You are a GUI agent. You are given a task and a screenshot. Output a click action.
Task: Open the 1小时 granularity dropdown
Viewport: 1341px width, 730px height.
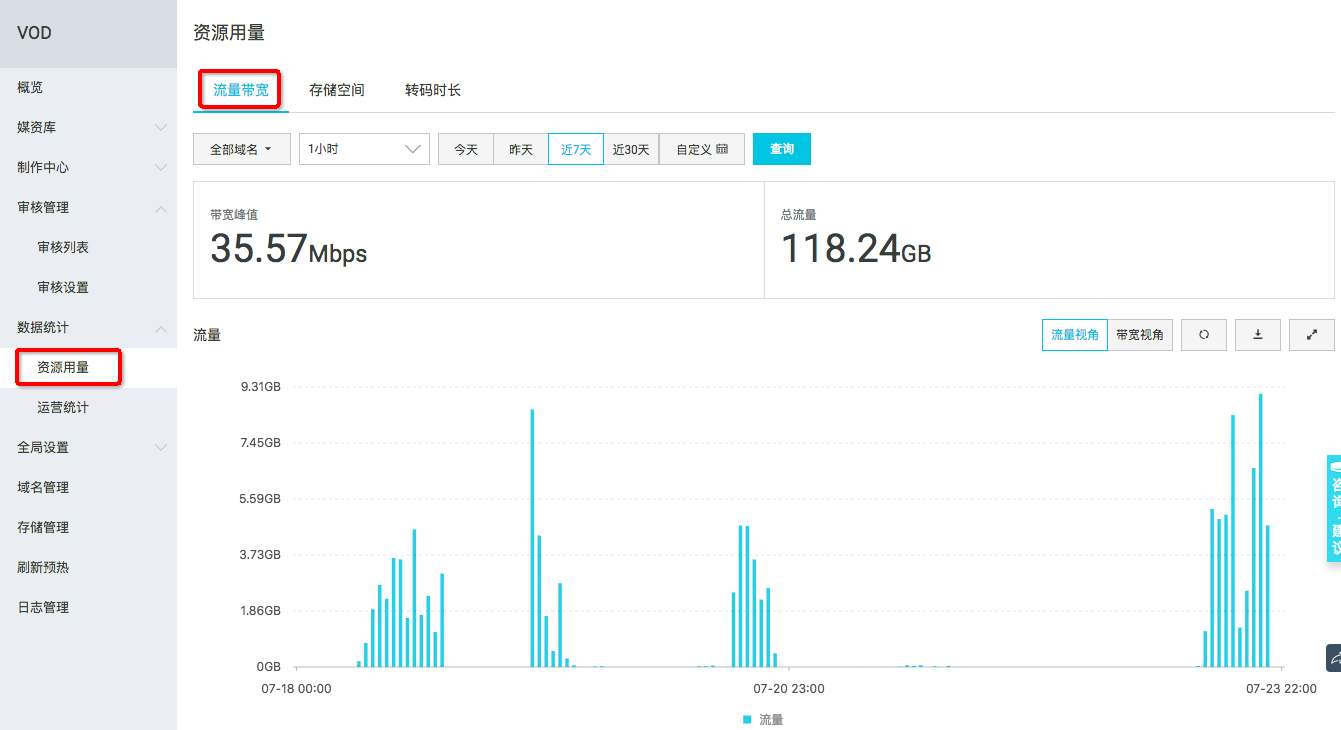tap(364, 149)
